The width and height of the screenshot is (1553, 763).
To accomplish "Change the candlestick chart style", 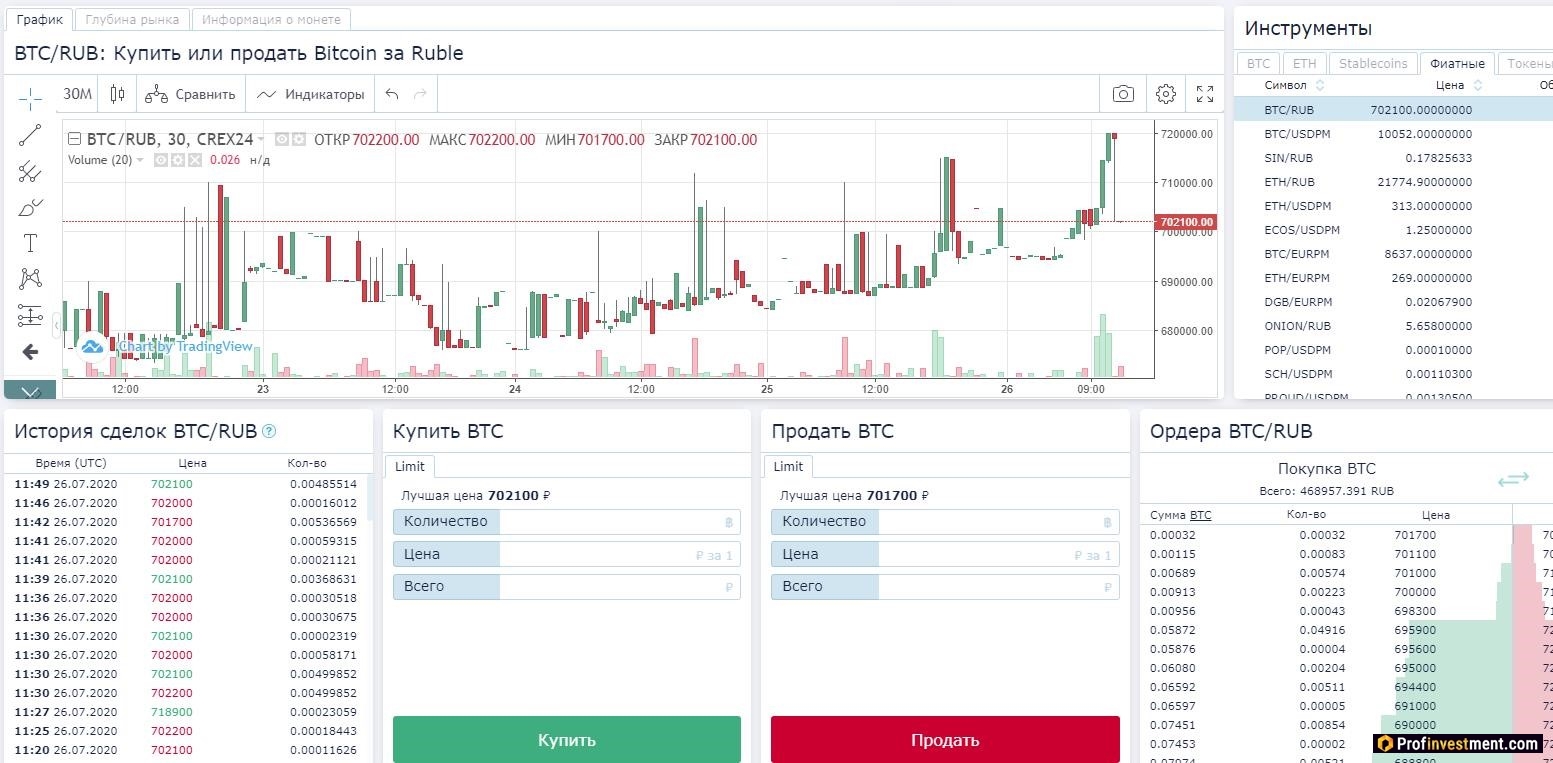I will pyautogui.click(x=117, y=94).
